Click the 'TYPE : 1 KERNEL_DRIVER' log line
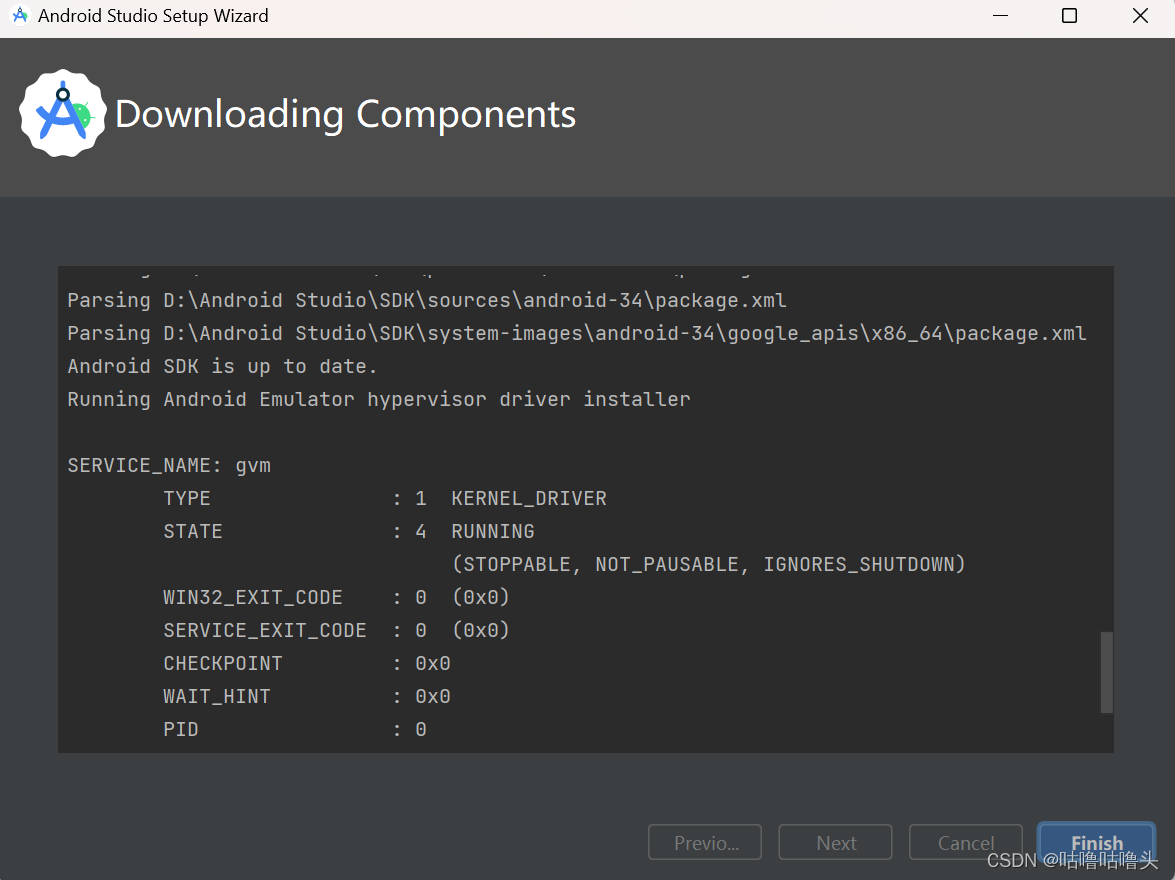Image resolution: width=1175 pixels, height=880 pixels. click(385, 498)
